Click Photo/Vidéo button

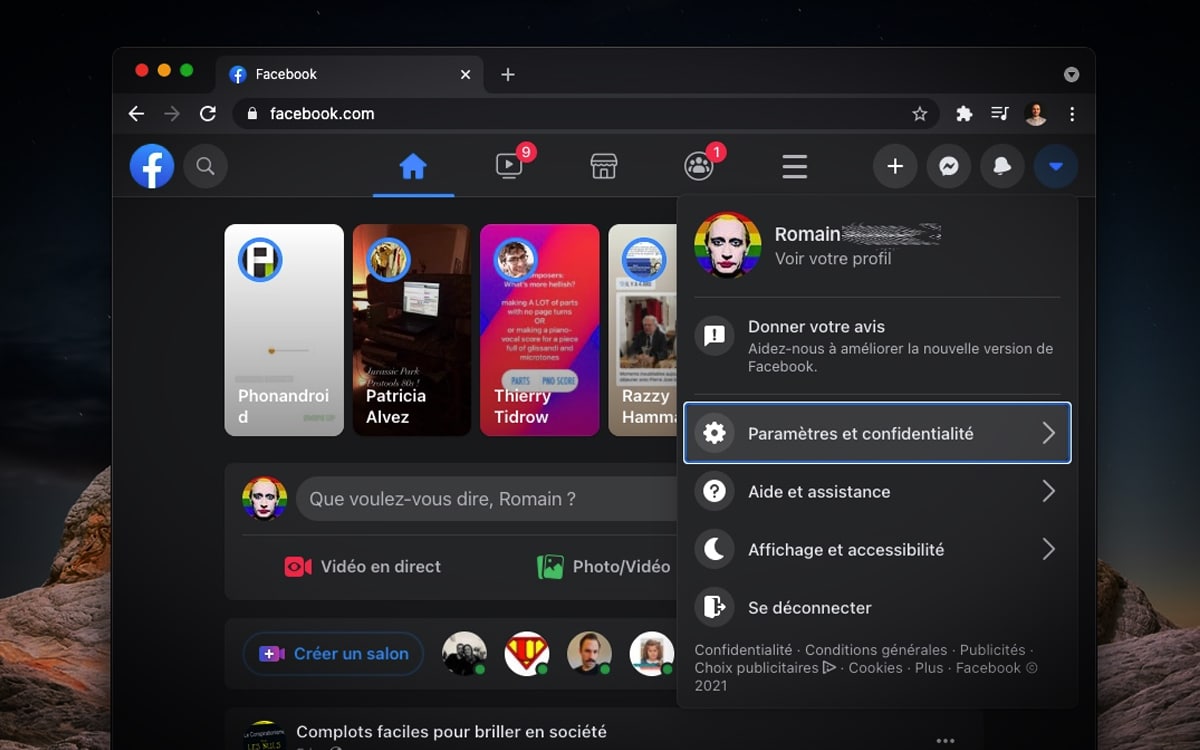[604, 567]
